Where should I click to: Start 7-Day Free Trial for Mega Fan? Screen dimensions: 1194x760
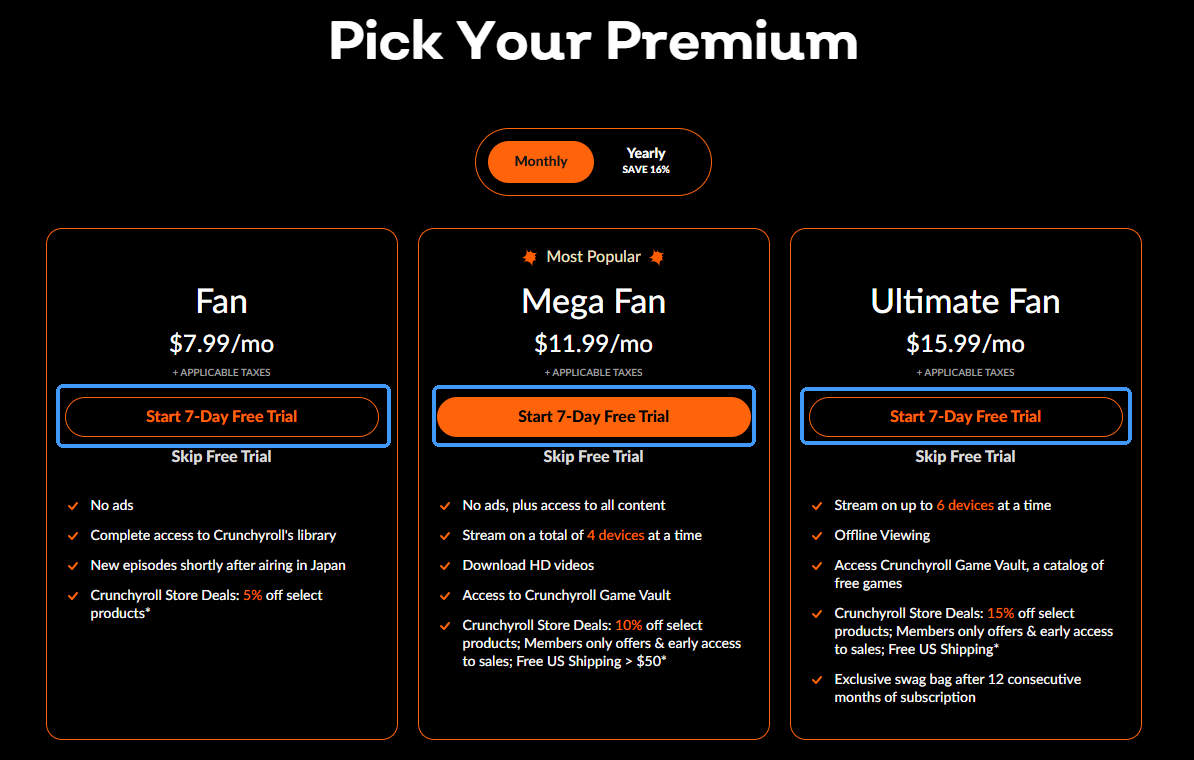click(x=593, y=416)
